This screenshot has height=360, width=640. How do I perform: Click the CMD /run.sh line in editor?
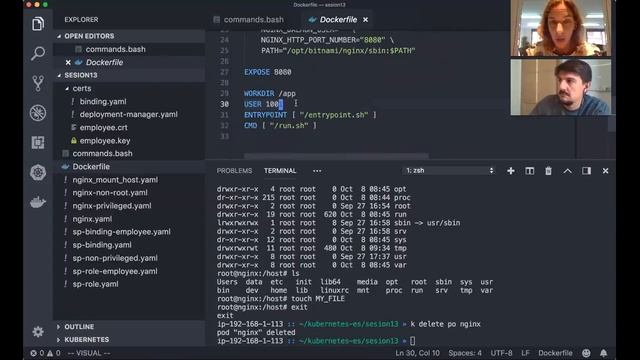click(x=280, y=126)
